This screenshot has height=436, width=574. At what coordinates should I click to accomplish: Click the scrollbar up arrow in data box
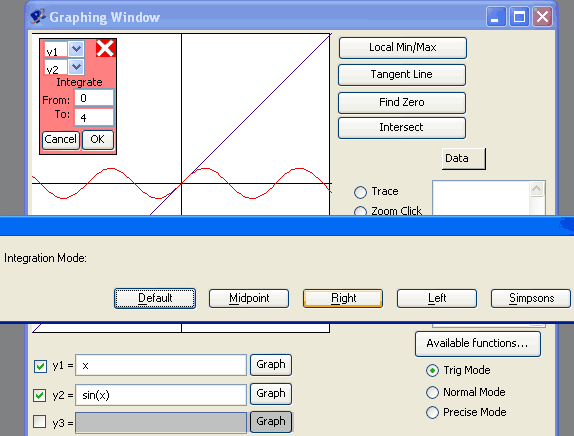click(537, 189)
